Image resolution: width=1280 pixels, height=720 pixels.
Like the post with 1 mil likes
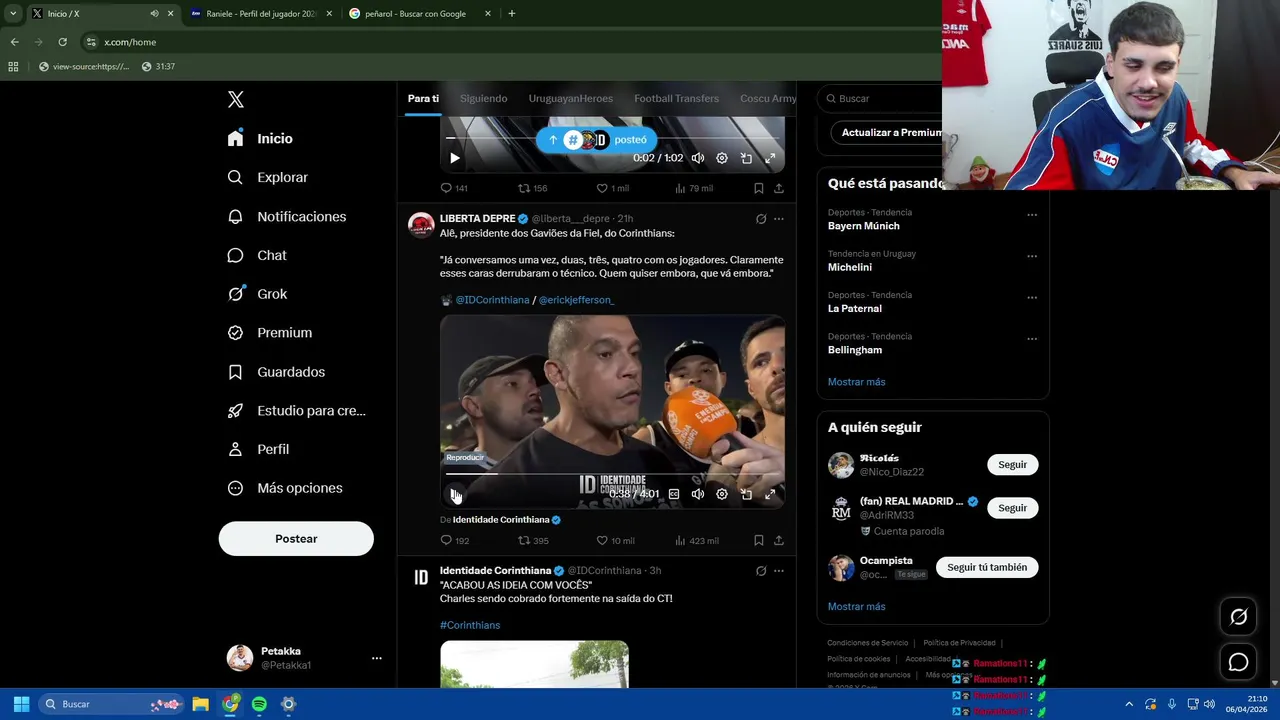612,188
